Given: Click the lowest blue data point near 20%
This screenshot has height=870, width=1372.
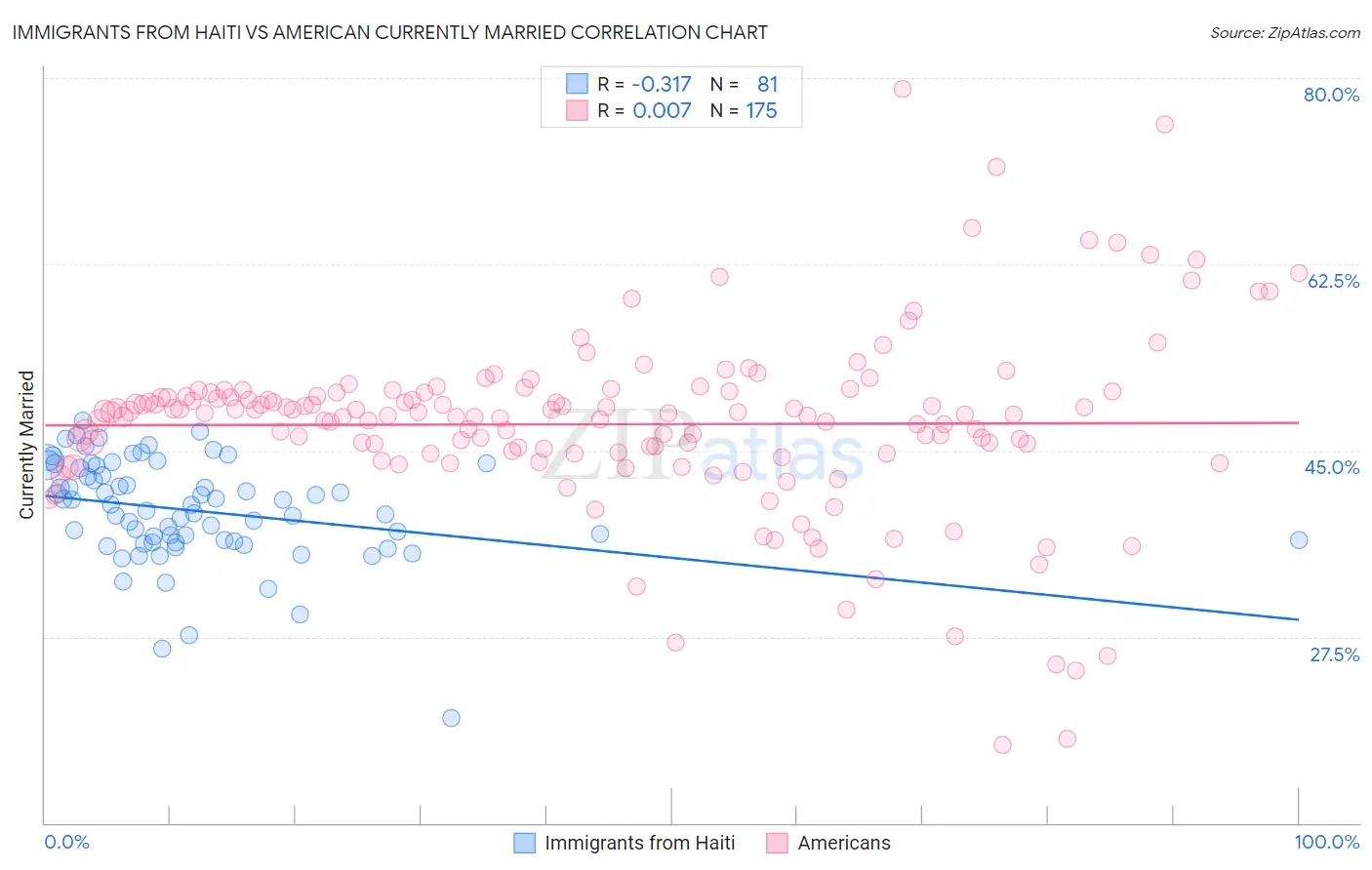Looking at the screenshot, I should 451,718.
